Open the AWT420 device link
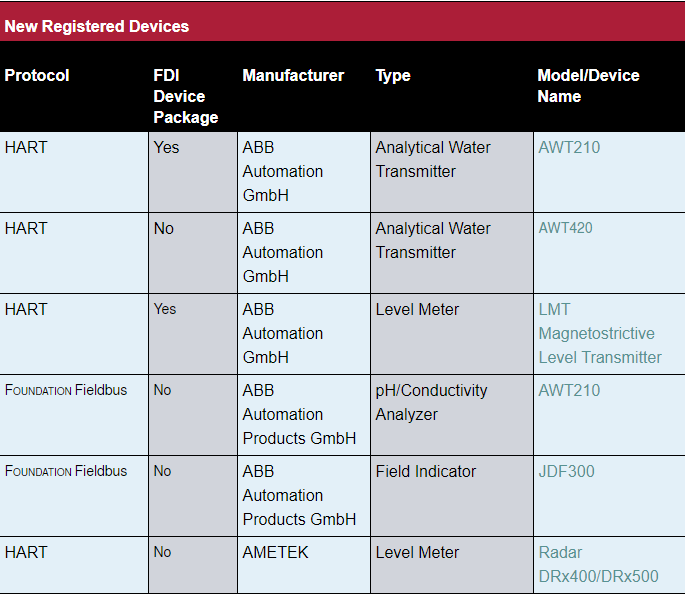The width and height of the screenshot is (685, 594). click(x=566, y=228)
